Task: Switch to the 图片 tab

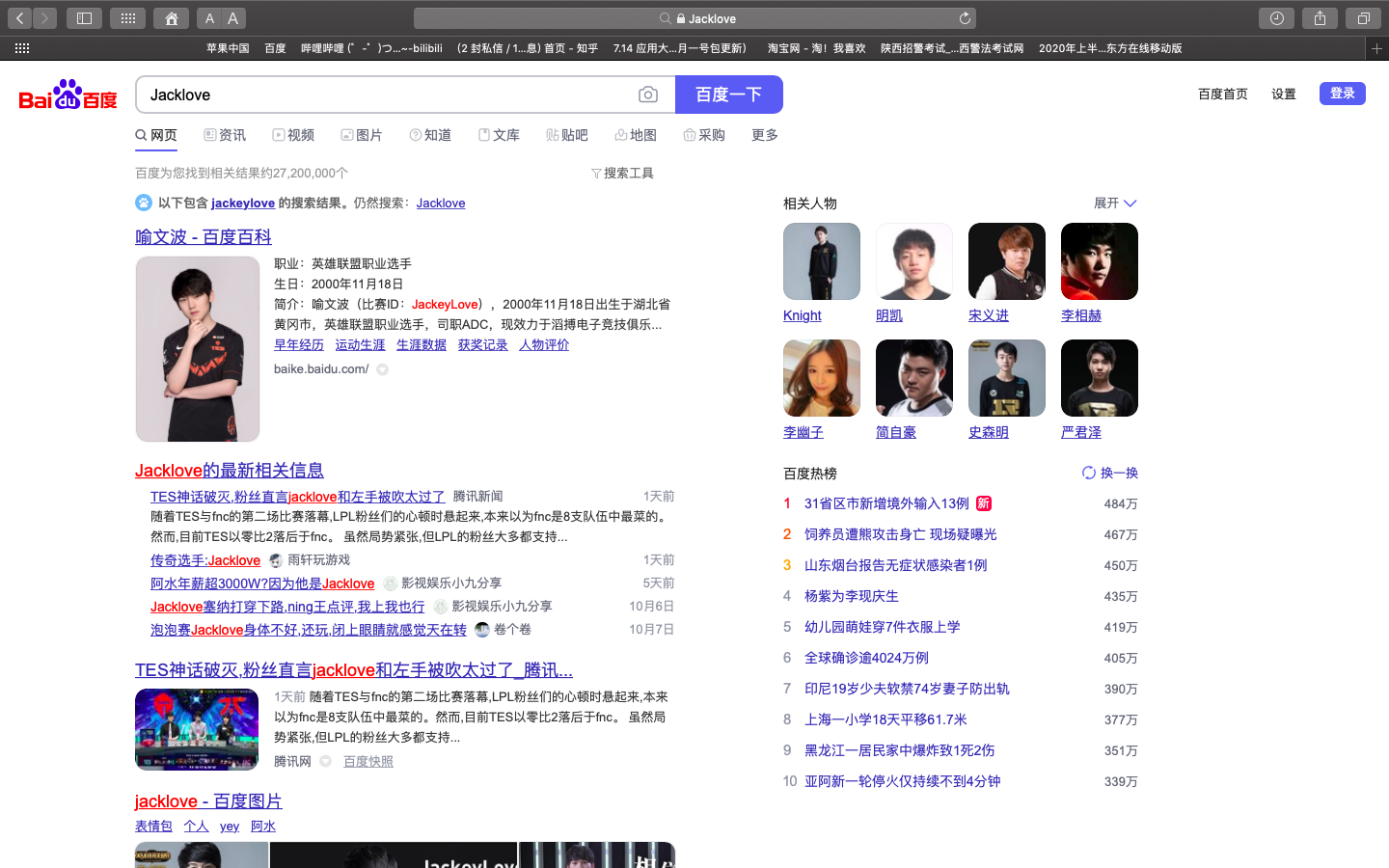Action: click(x=362, y=135)
